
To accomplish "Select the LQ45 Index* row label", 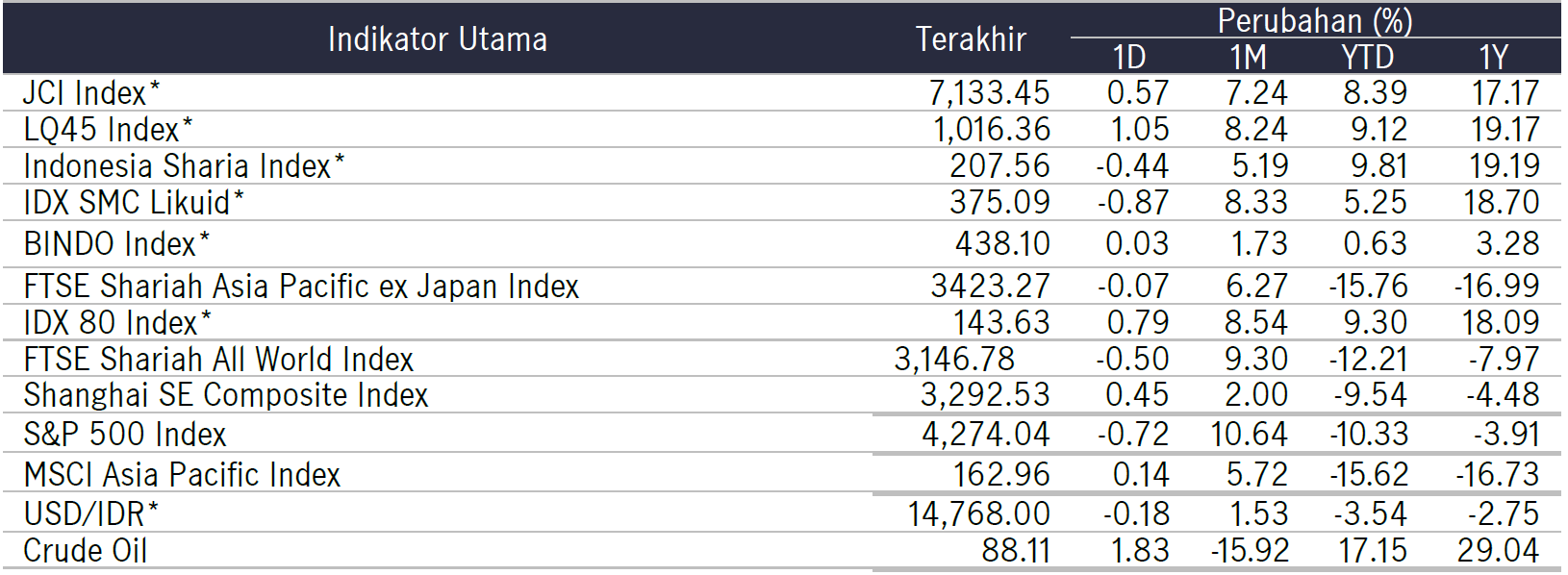I will tap(108, 130).
